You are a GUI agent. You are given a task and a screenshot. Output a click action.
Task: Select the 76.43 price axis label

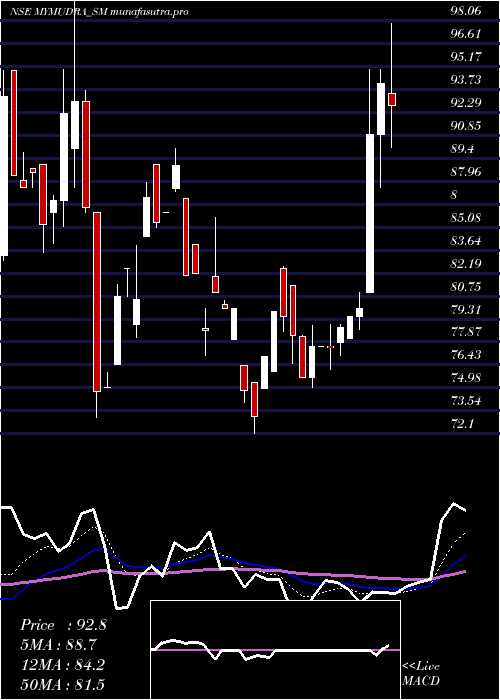(x=466, y=355)
